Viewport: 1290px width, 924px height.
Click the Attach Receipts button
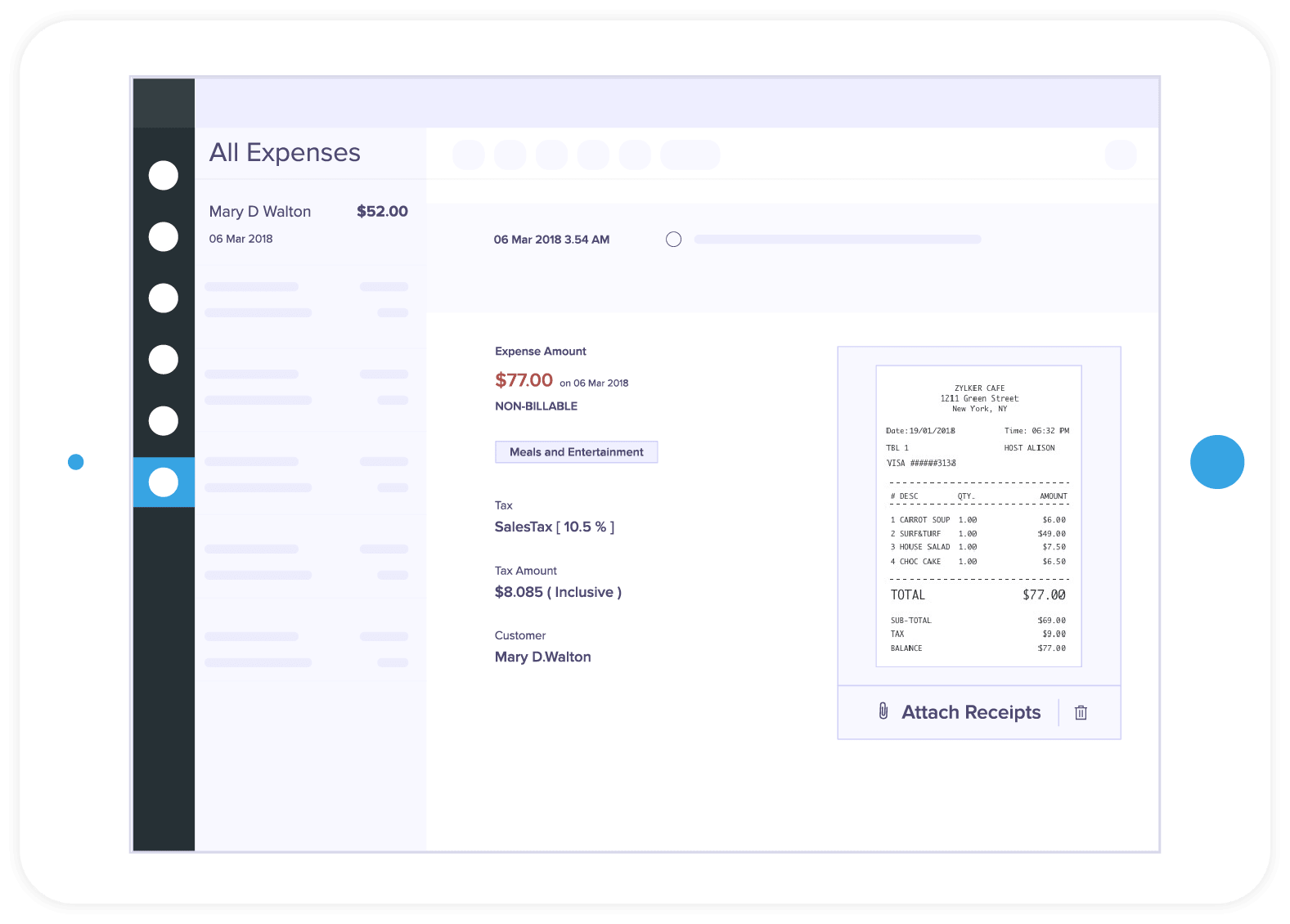click(971, 712)
